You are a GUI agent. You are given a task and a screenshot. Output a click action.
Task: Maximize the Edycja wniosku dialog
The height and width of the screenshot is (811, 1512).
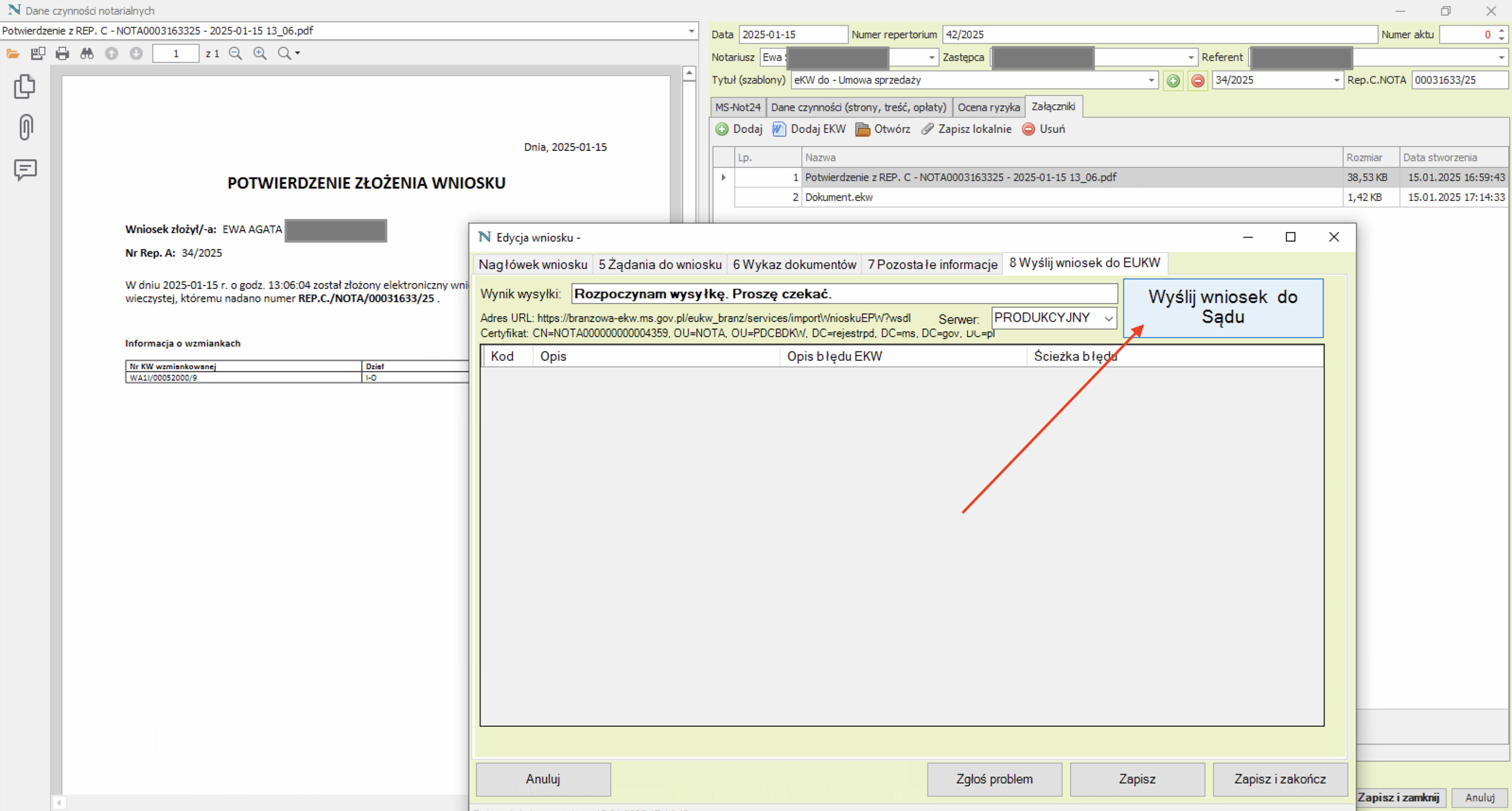(1290, 237)
